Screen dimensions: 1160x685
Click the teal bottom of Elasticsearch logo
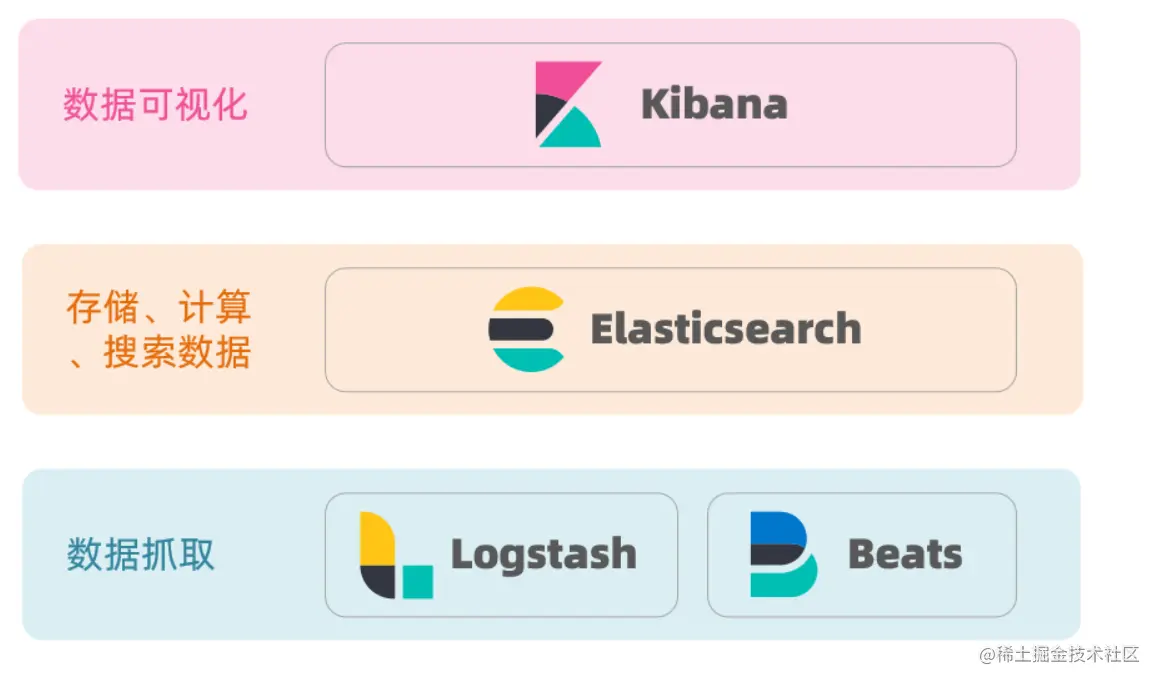tap(528, 359)
